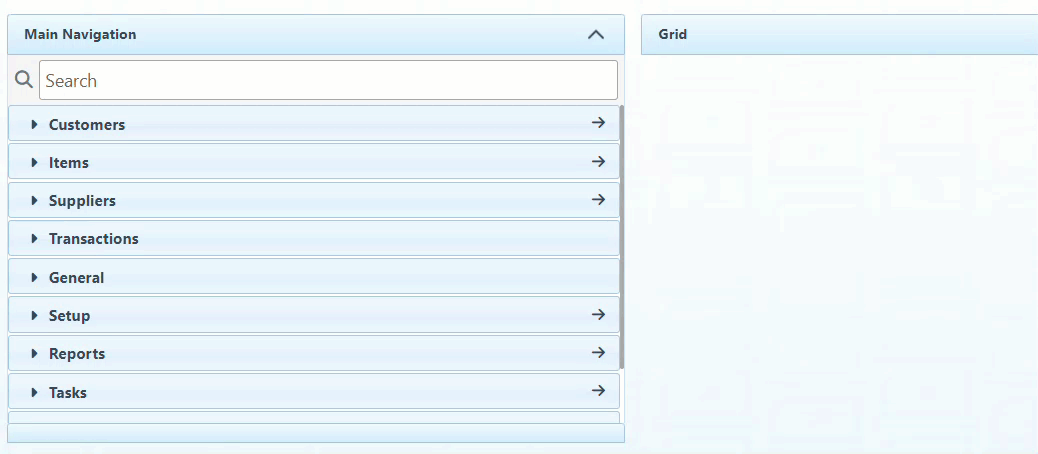Viewport: 1038px width, 454px height.
Task: Select the Reports label in navigation
Action: [x=76, y=354]
